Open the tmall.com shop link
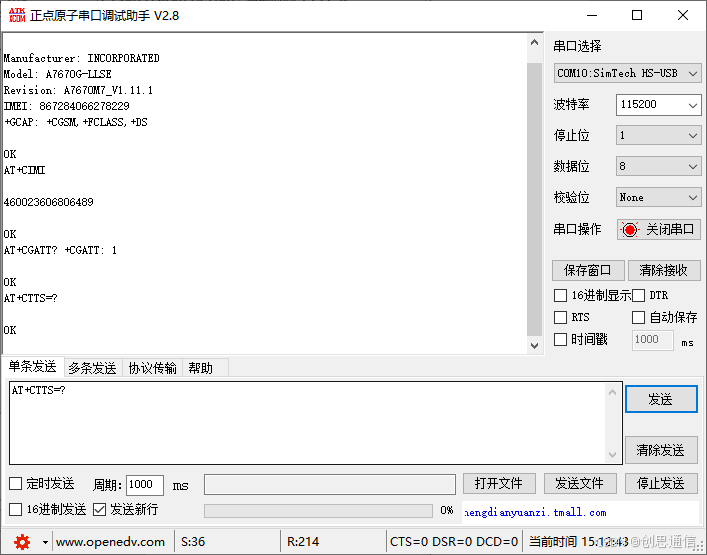This screenshot has width=707, height=555. (x=535, y=513)
